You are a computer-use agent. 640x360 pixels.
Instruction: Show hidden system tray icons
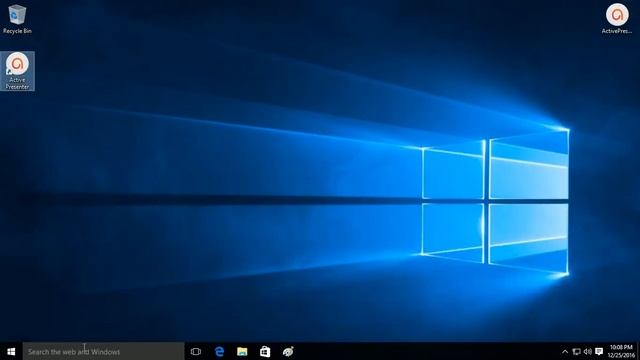(x=565, y=351)
